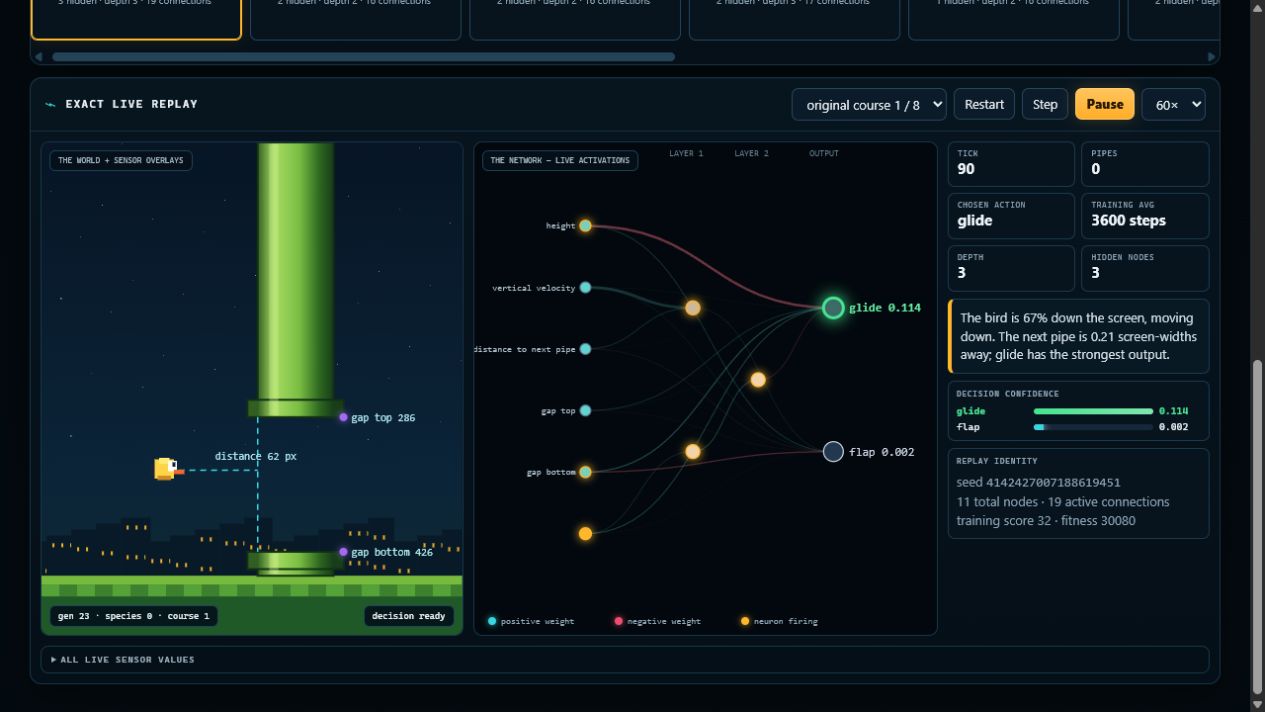The width and height of the screenshot is (1265, 712).
Task: Restart the replay
Action: click(984, 104)
